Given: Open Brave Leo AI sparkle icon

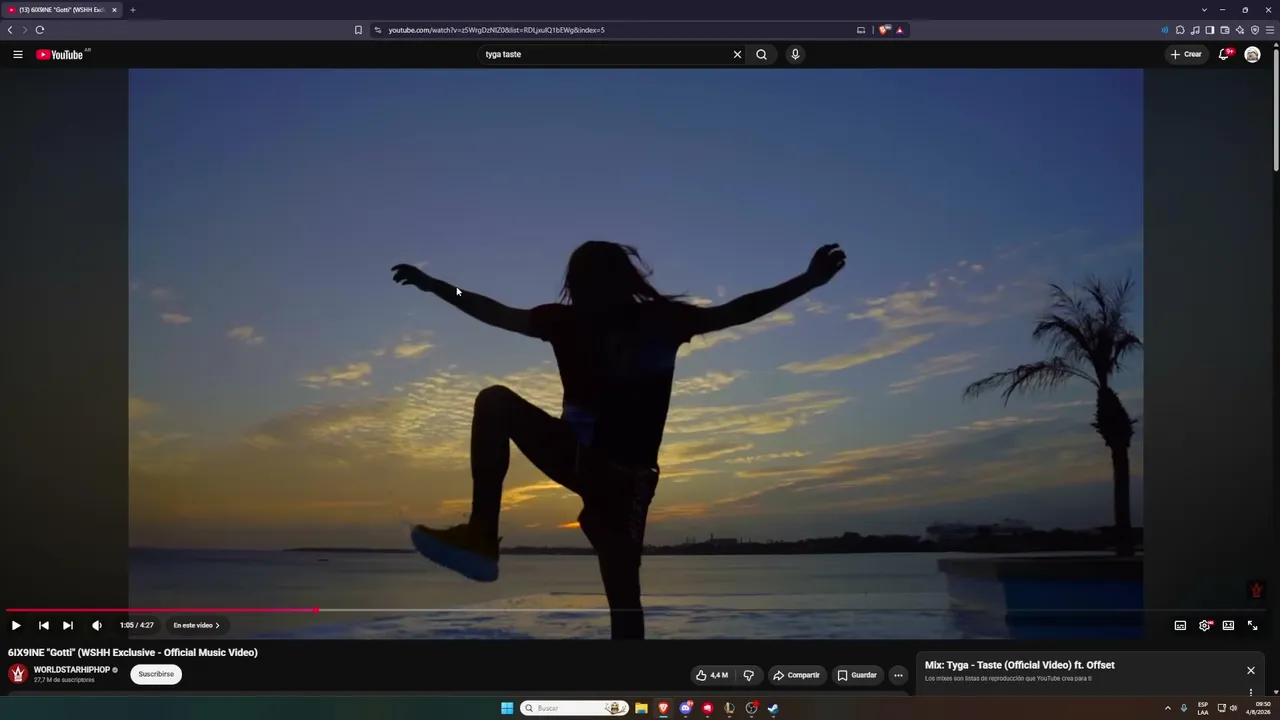Looking at the screenshot, I should 1240,30.
